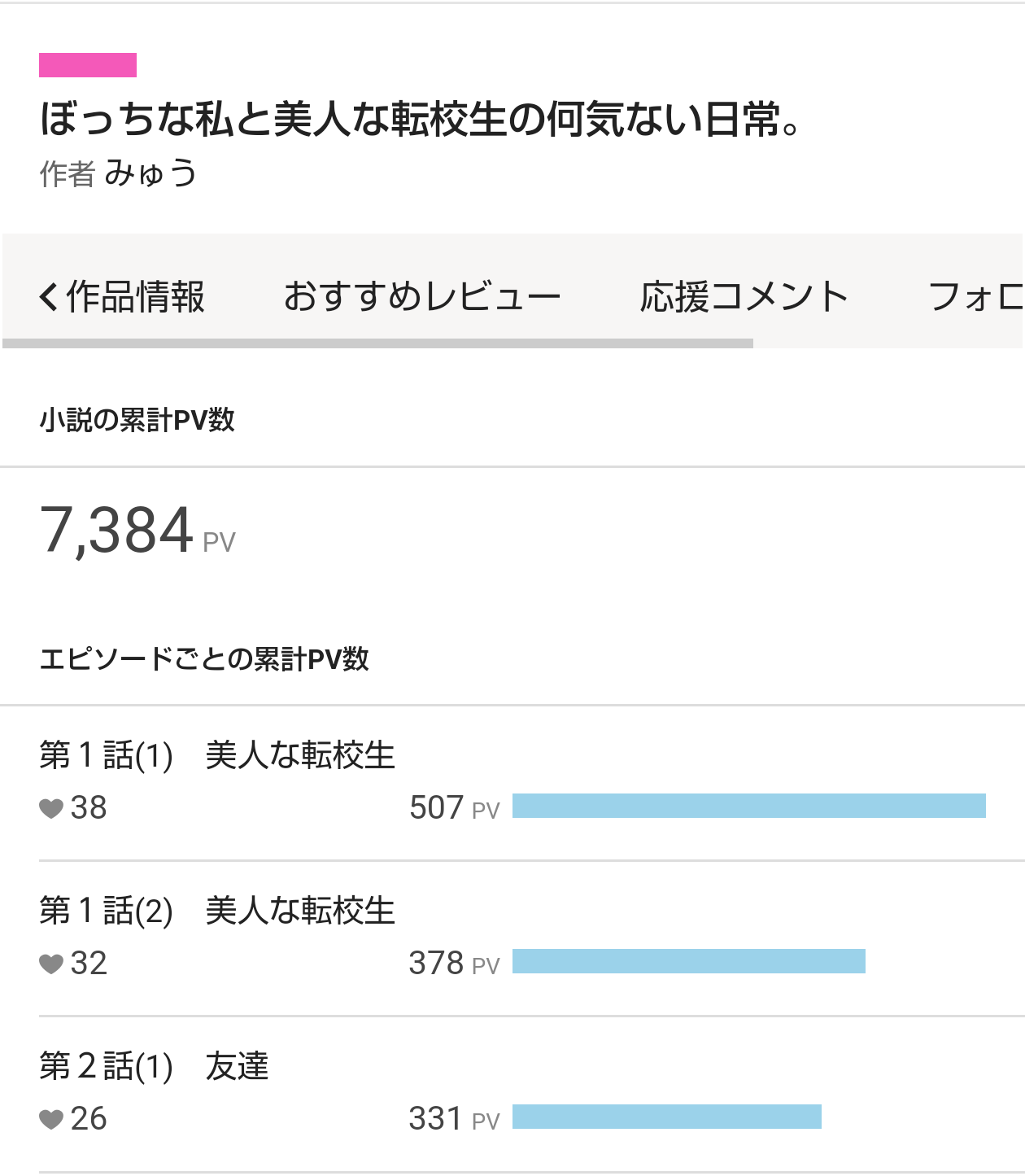Viewport: 1025px width, 1176px height.
Task: Click the 小説の累計PV数 heading
Action: pos(137,420)
